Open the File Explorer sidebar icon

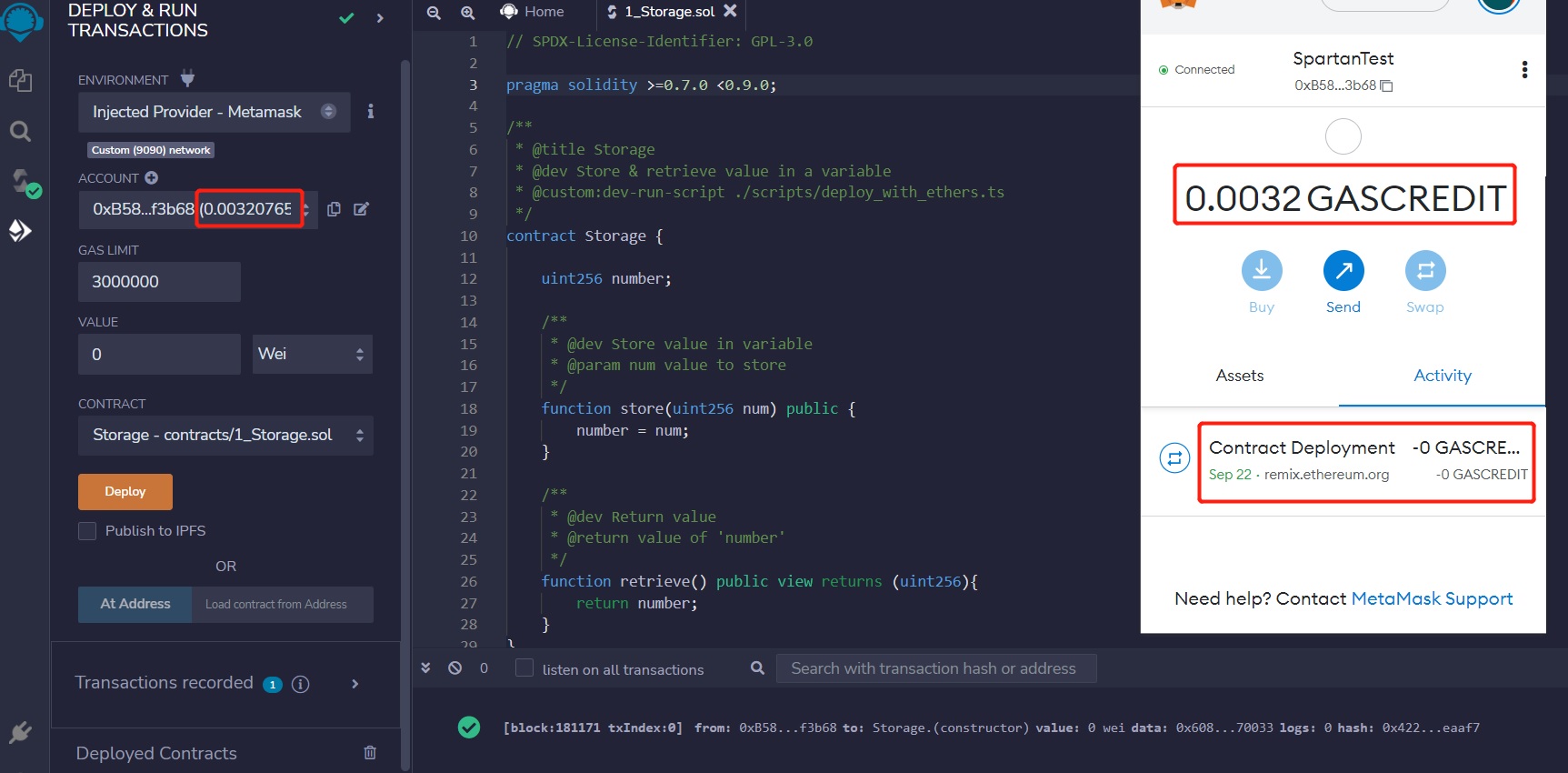(x=20, y=81)
